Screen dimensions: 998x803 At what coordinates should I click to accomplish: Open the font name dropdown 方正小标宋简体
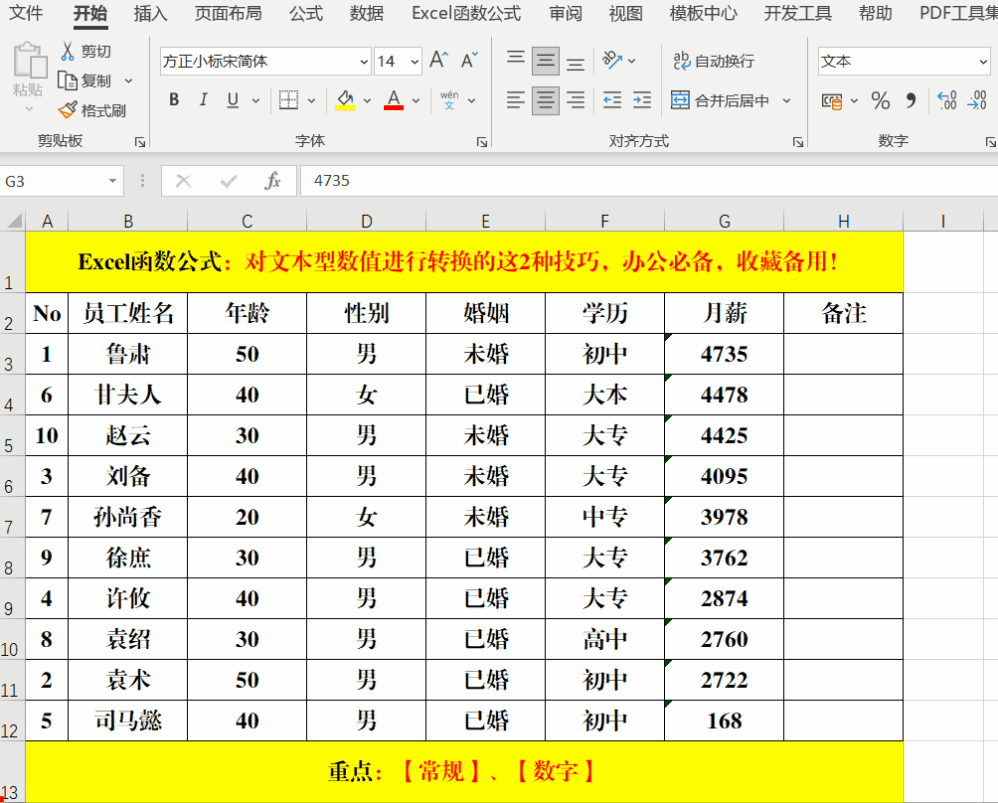tap(364, 62)
